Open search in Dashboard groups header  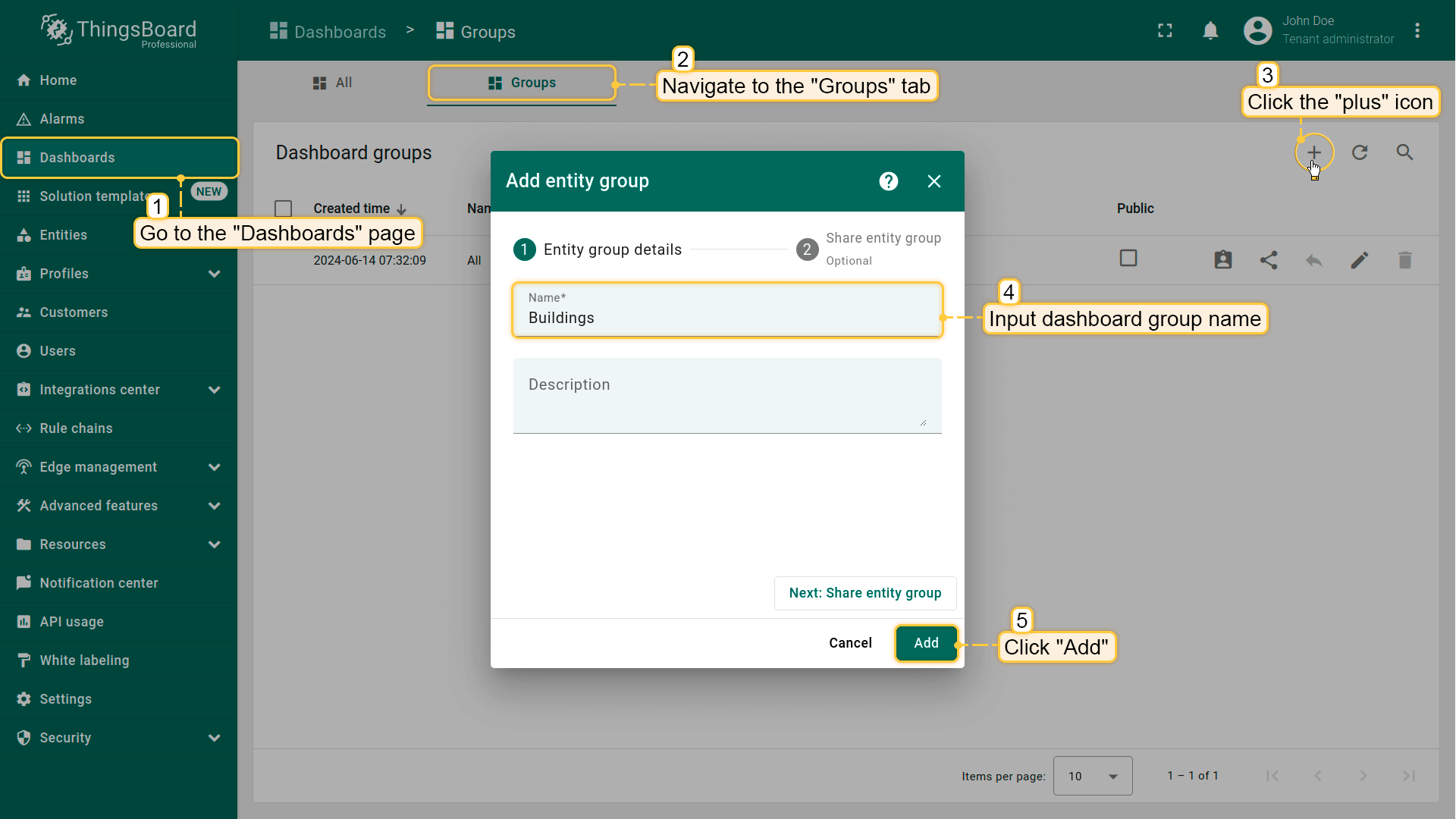(1404, 152)
